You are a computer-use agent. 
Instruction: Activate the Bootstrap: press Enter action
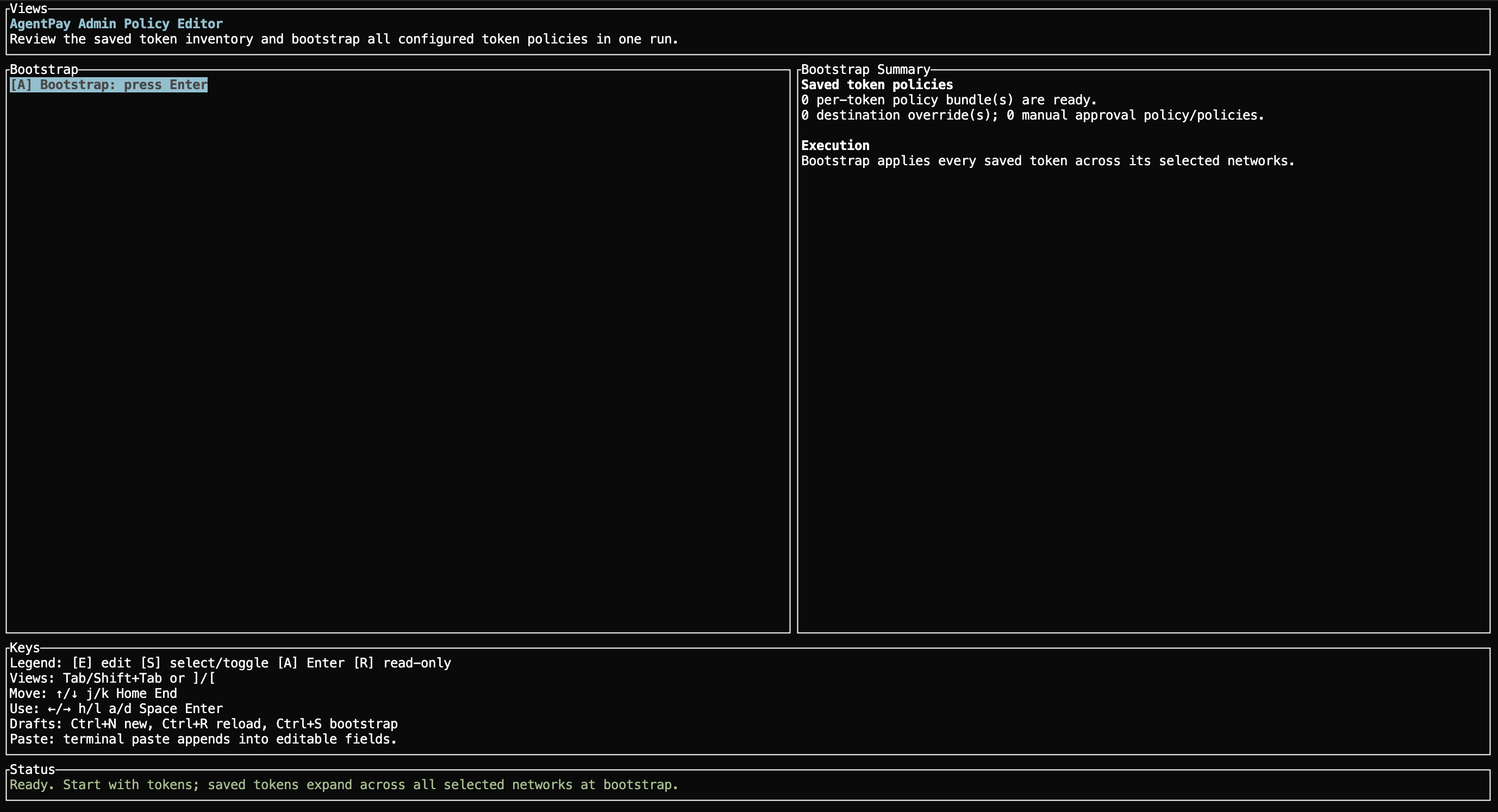(x=108, y=85)
